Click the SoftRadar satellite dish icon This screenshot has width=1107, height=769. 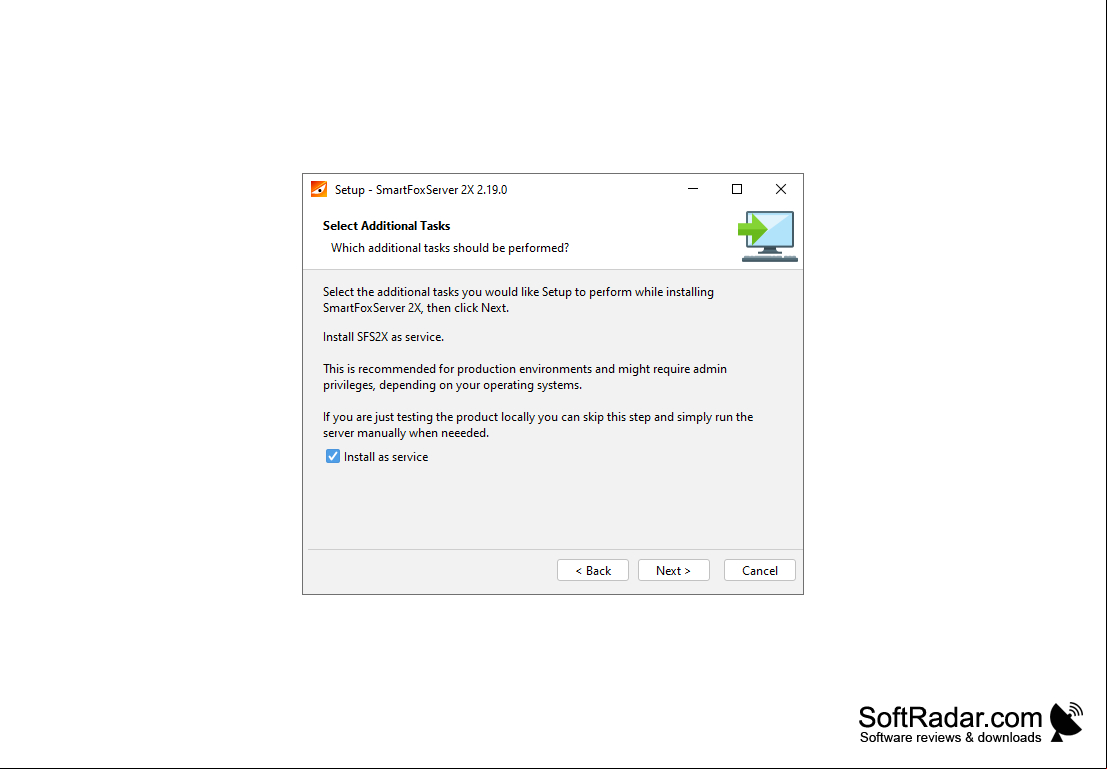[1066, 722]
